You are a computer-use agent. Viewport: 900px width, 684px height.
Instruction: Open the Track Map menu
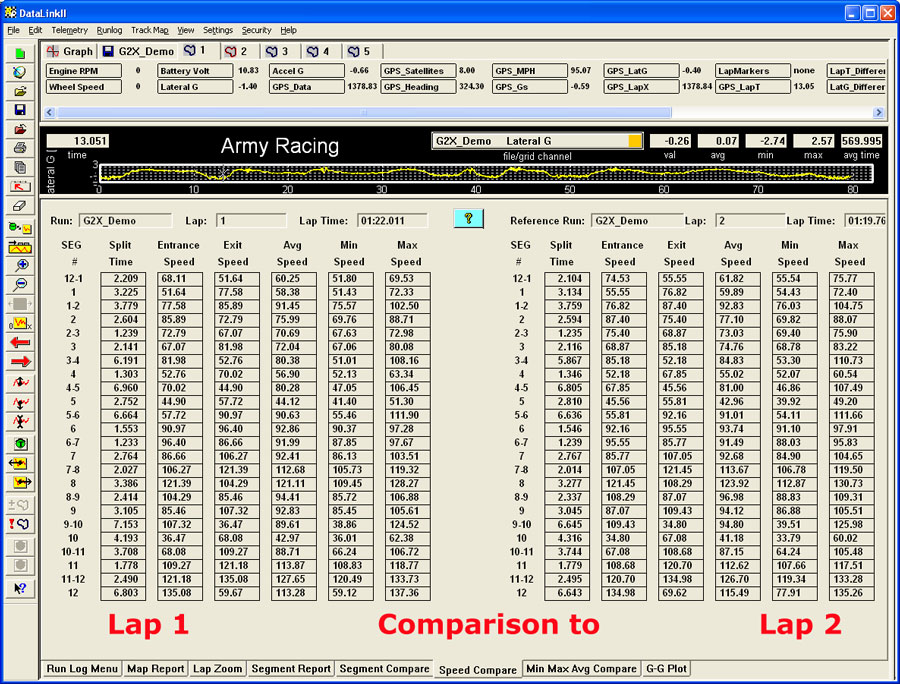(x=150, y=31)
